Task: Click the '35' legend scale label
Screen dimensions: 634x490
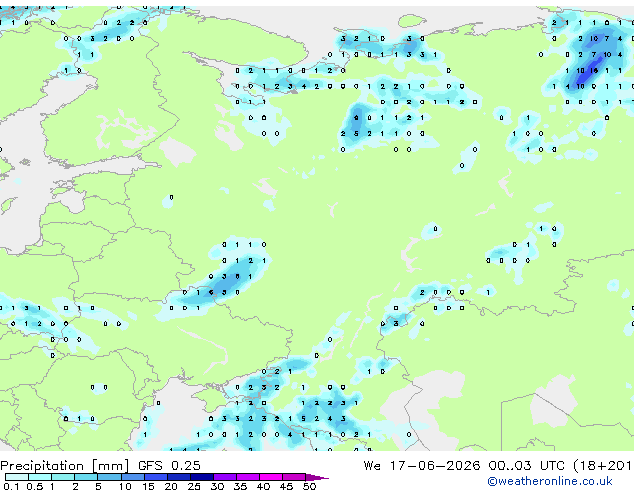Action: tap(240, 486)
